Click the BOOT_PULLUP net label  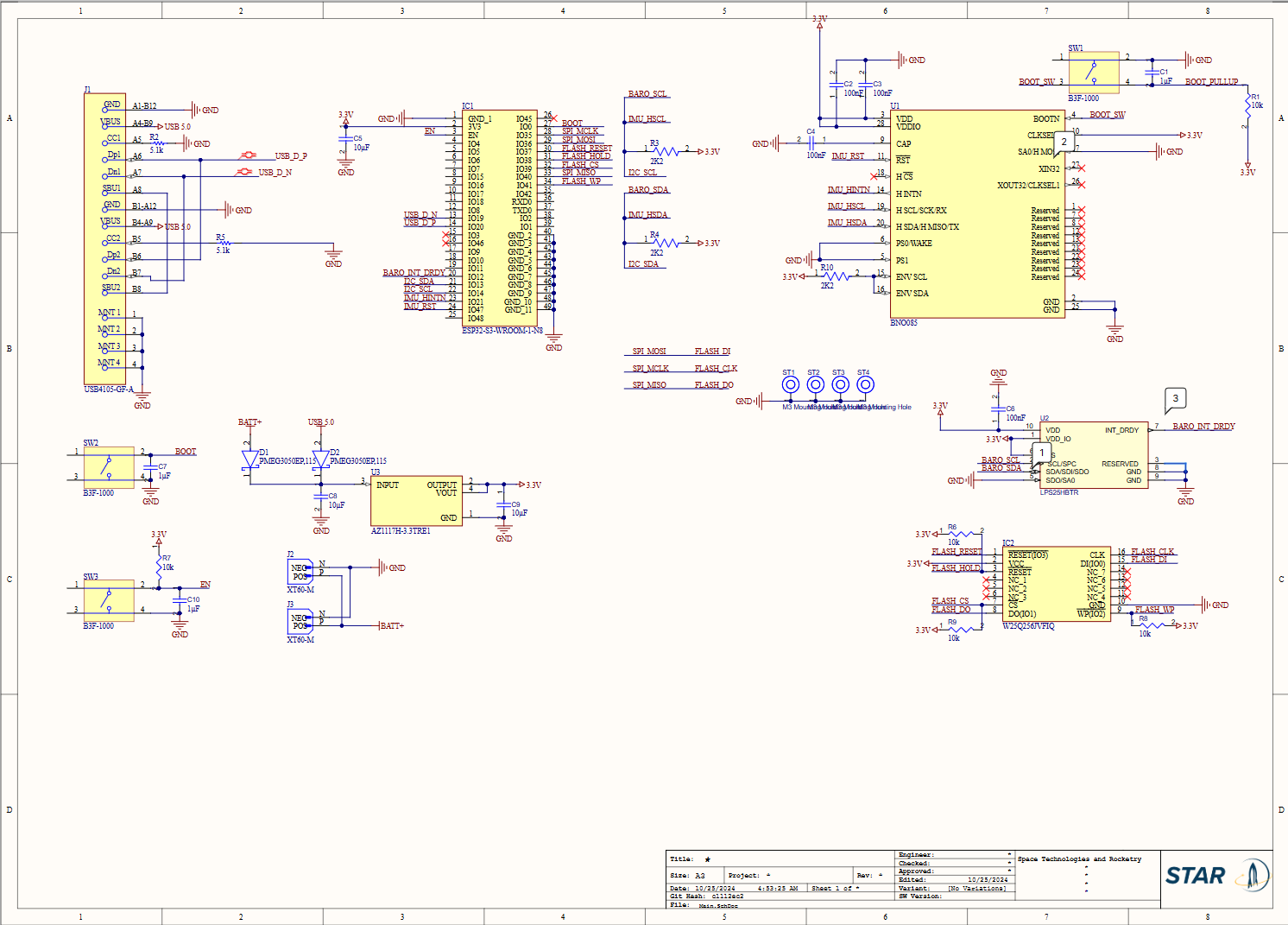tap(1211, 82)
